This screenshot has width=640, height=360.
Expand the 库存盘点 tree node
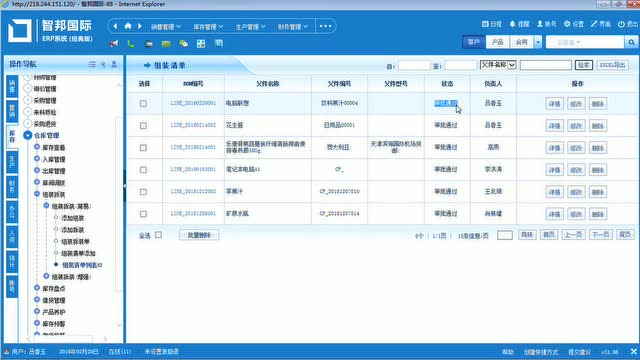(37, 288)
